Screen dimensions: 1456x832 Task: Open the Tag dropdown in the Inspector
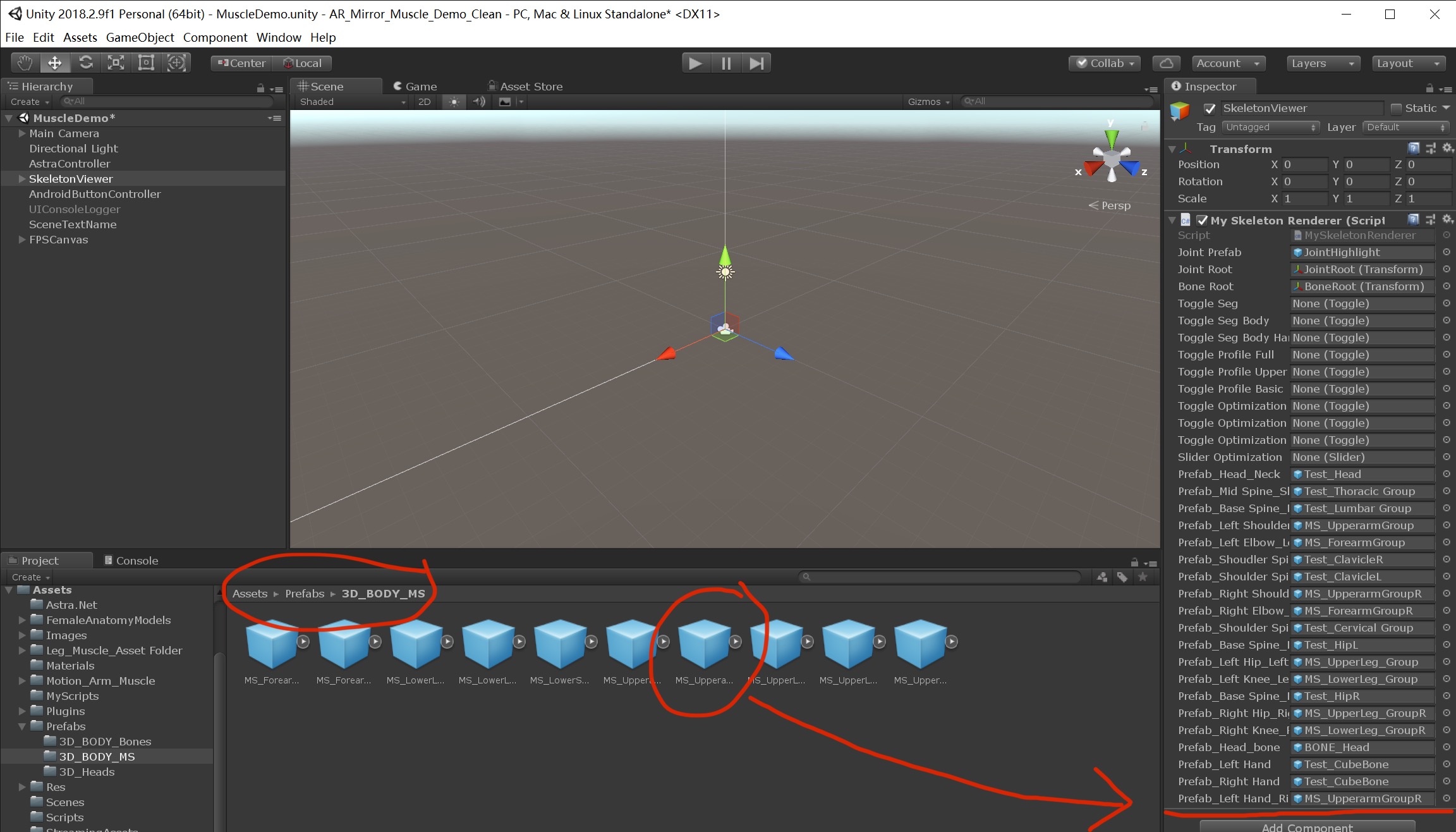tap(1270, 127)
